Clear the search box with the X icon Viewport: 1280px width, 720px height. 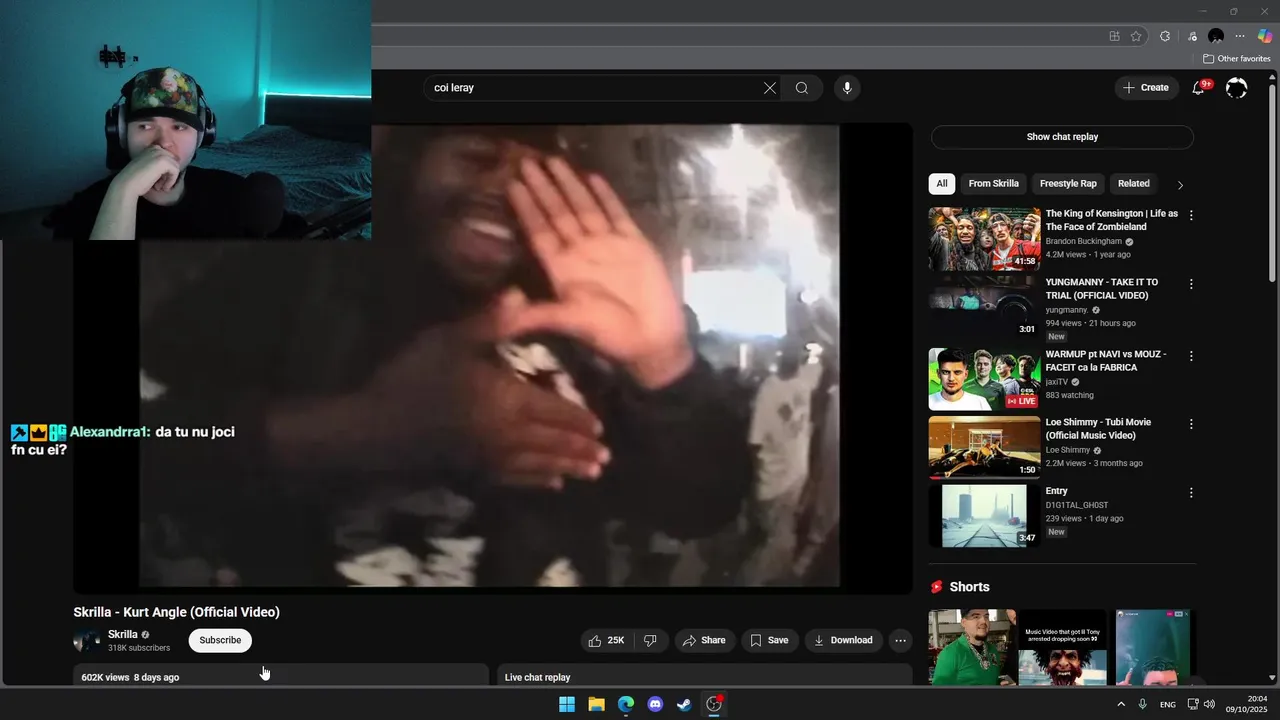point(770,88)
